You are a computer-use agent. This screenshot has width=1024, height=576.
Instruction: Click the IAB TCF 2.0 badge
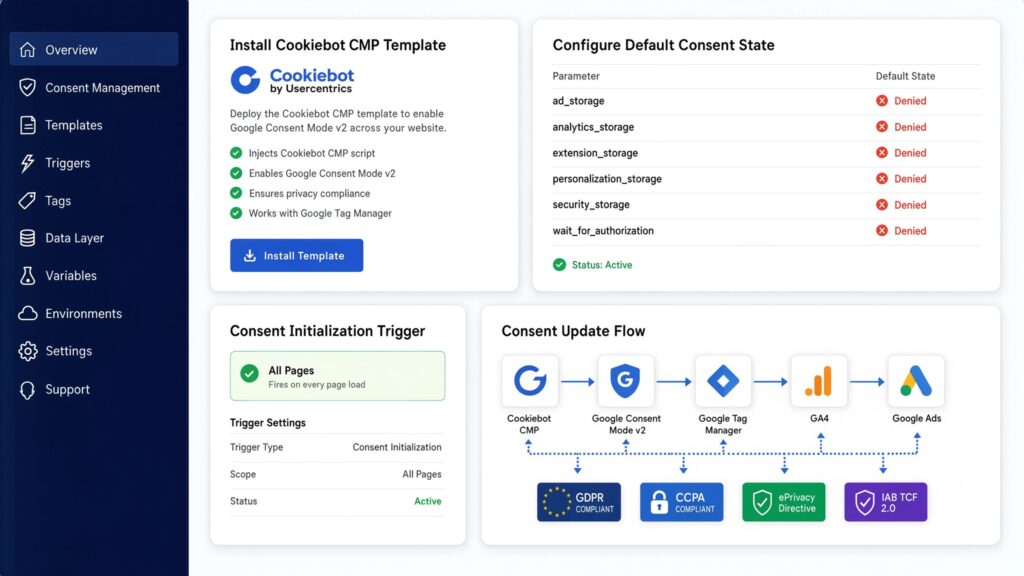pos(886,502)
